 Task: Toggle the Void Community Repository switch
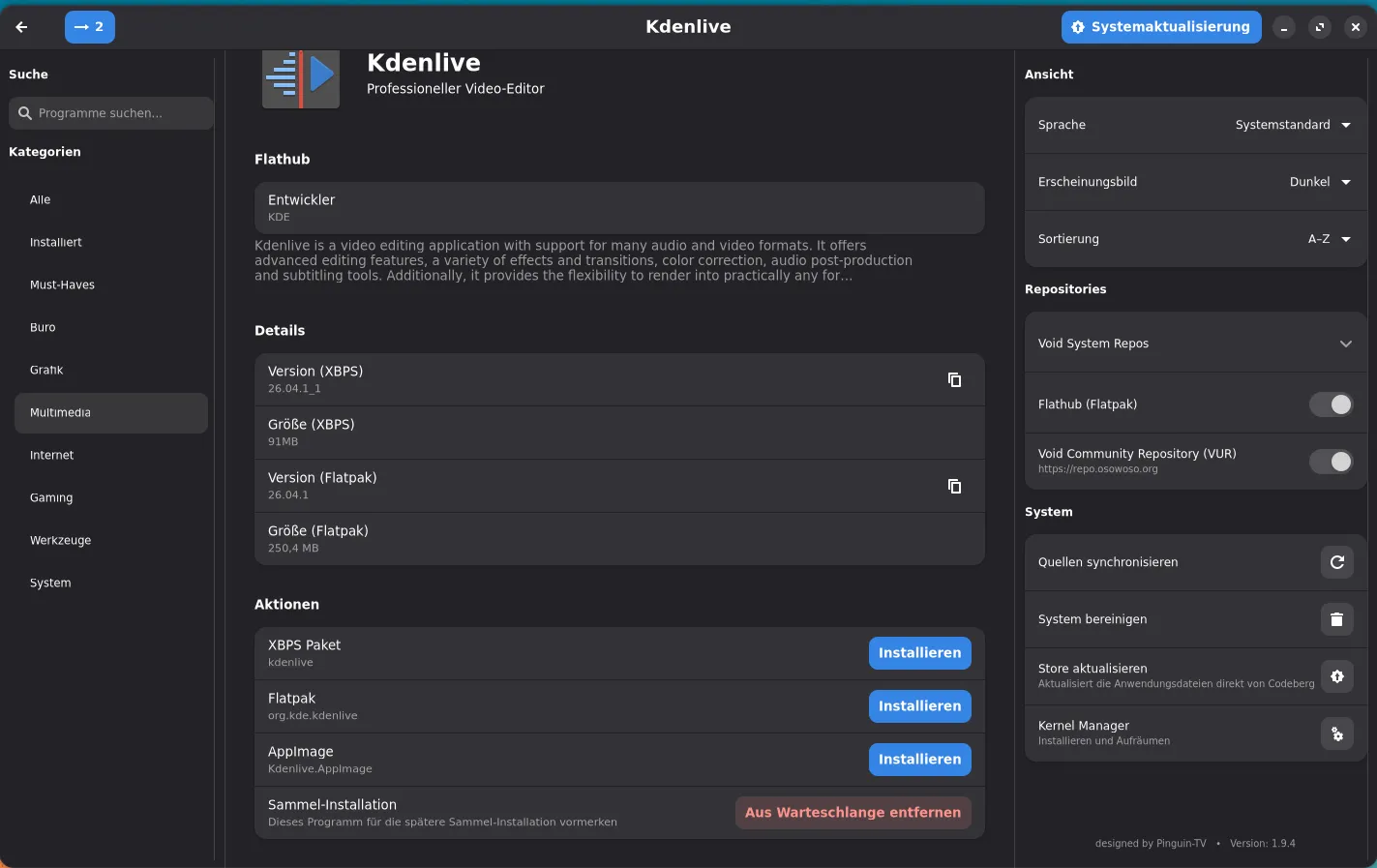click(1331, 462)
